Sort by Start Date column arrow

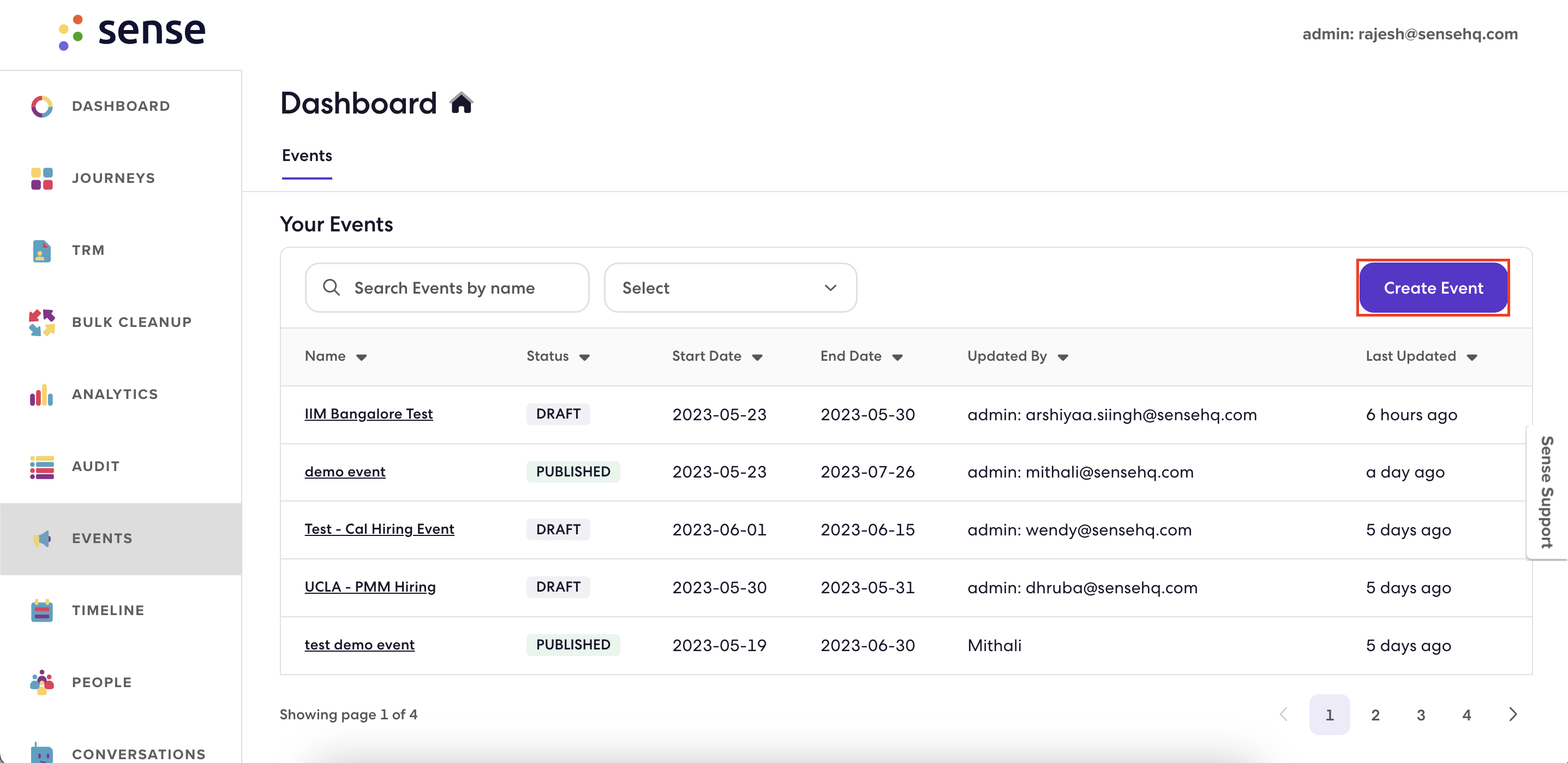(757, 357)
